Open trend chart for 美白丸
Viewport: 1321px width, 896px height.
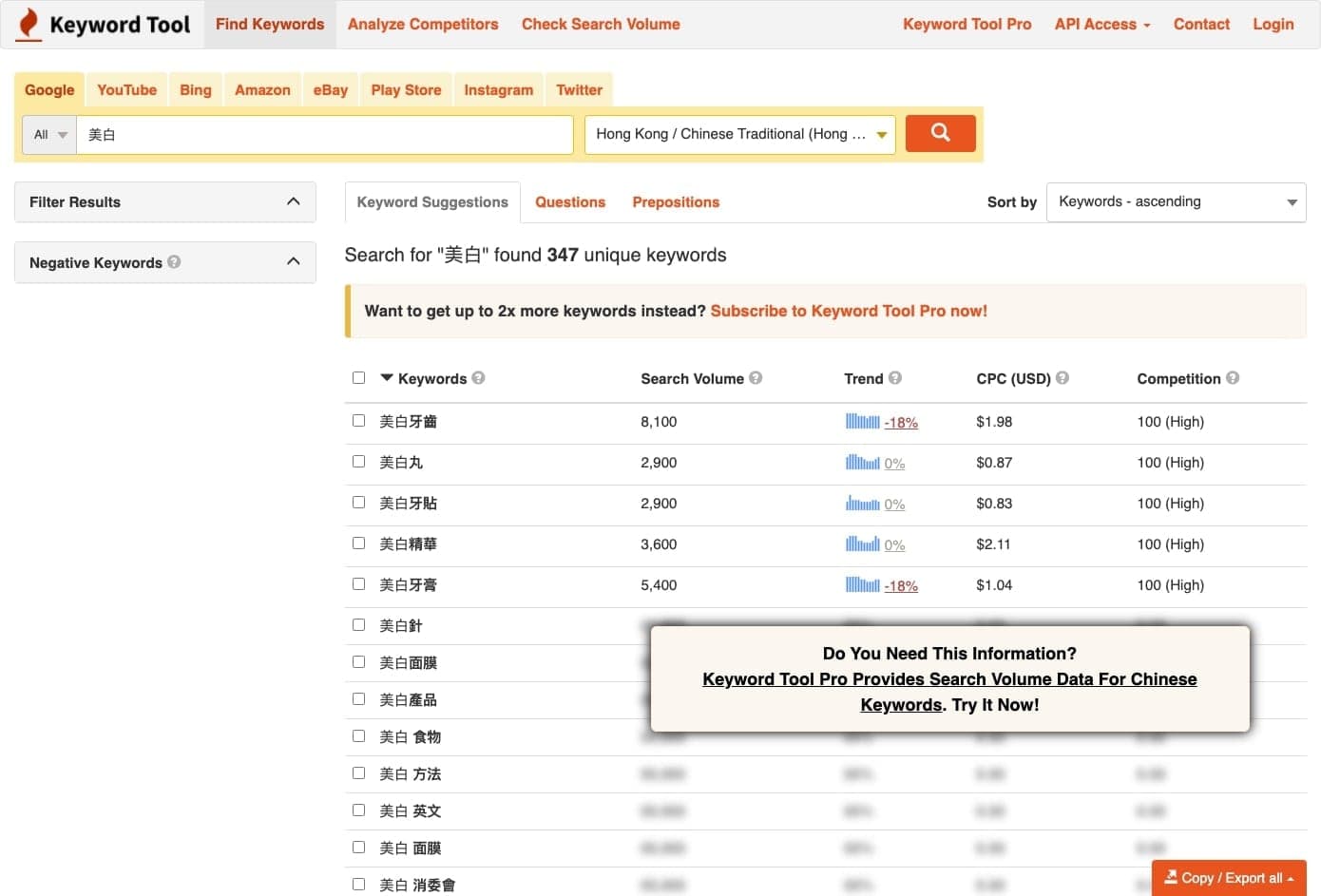point(863,462)
